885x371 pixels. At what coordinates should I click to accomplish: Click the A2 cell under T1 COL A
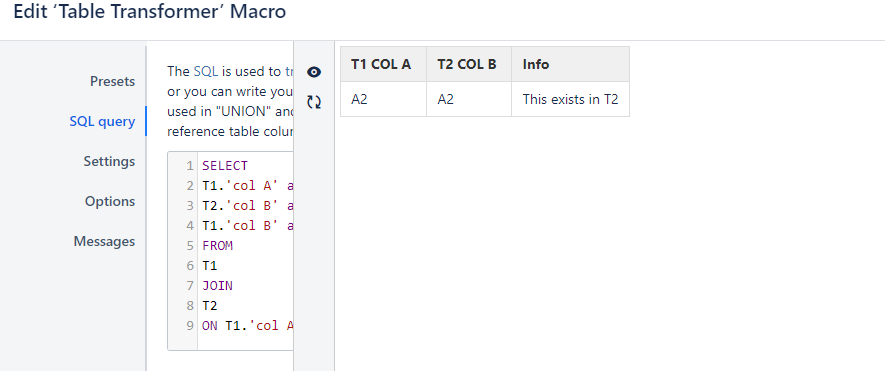(383, 99)
